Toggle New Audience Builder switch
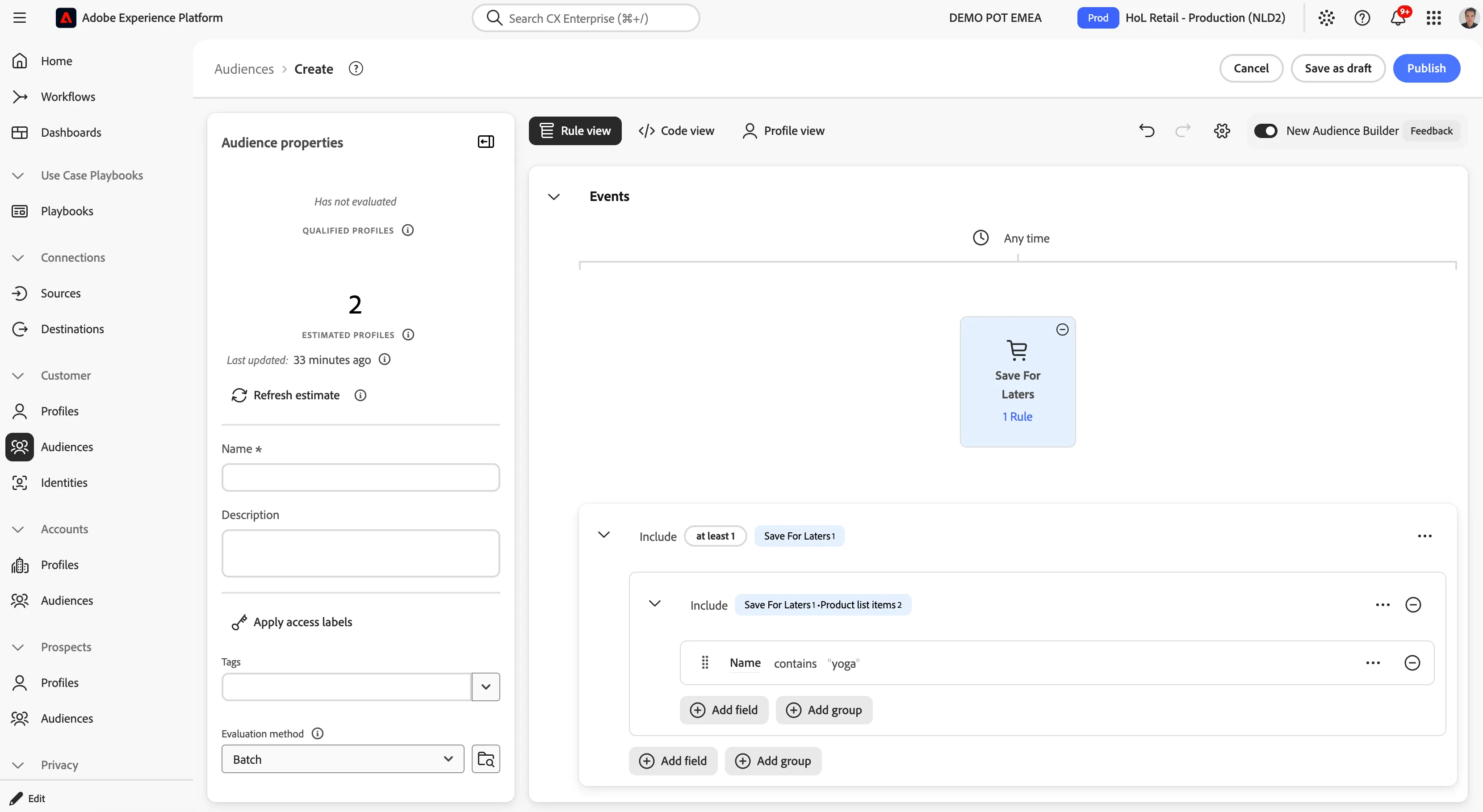 coord(1265,130)
